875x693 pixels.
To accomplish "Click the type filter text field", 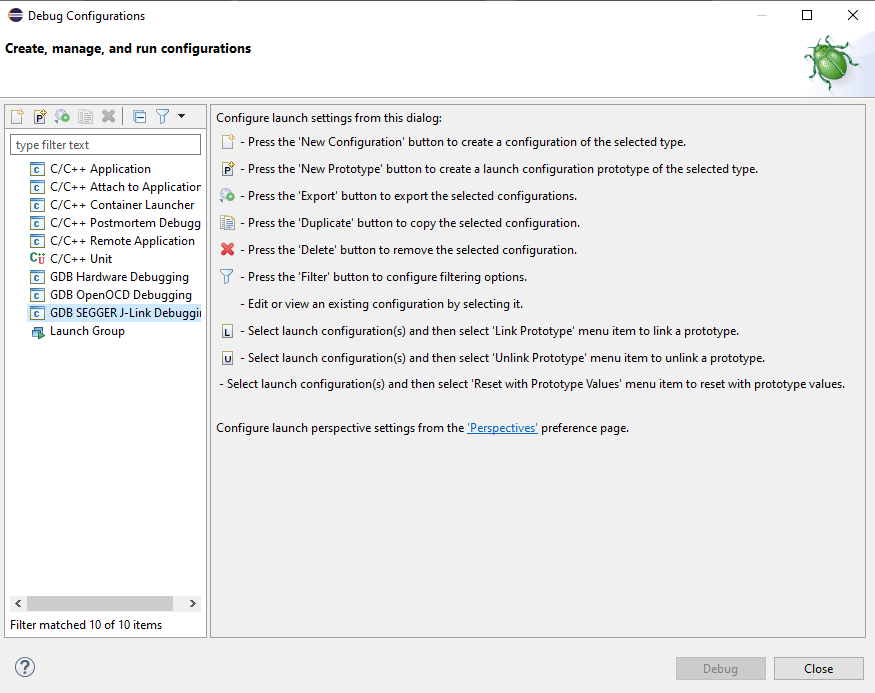I will 106,145.
